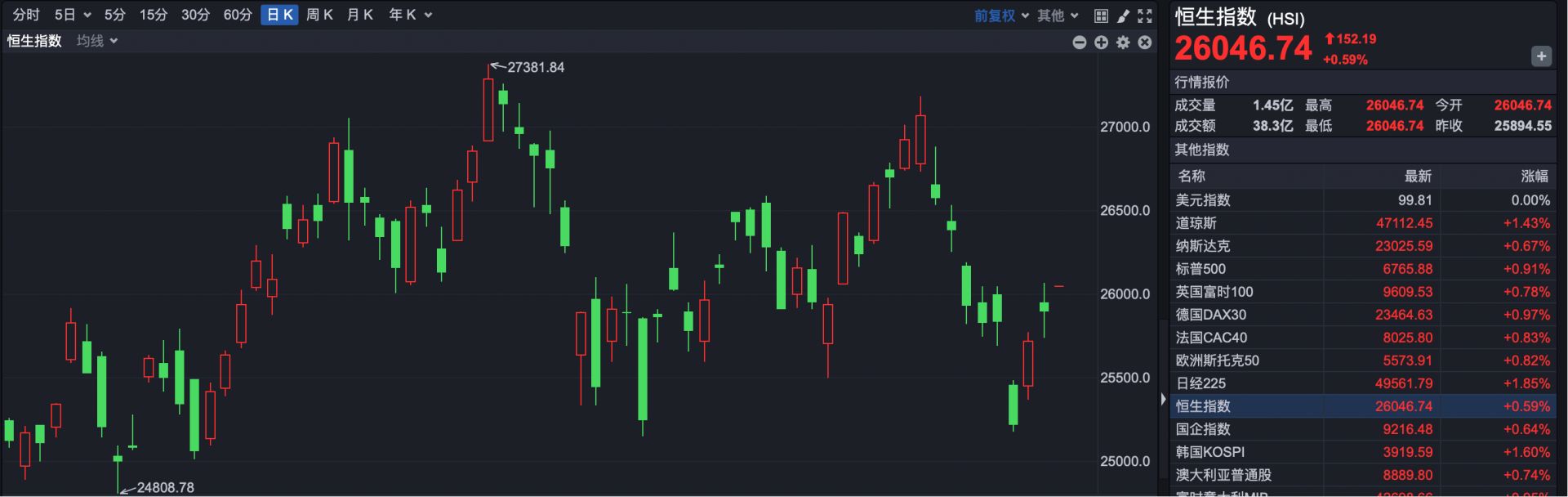The height and width of the screenshot is (497, 1568).
Task: Expand the 其他 options dropdown
Action: [1058, 16]
